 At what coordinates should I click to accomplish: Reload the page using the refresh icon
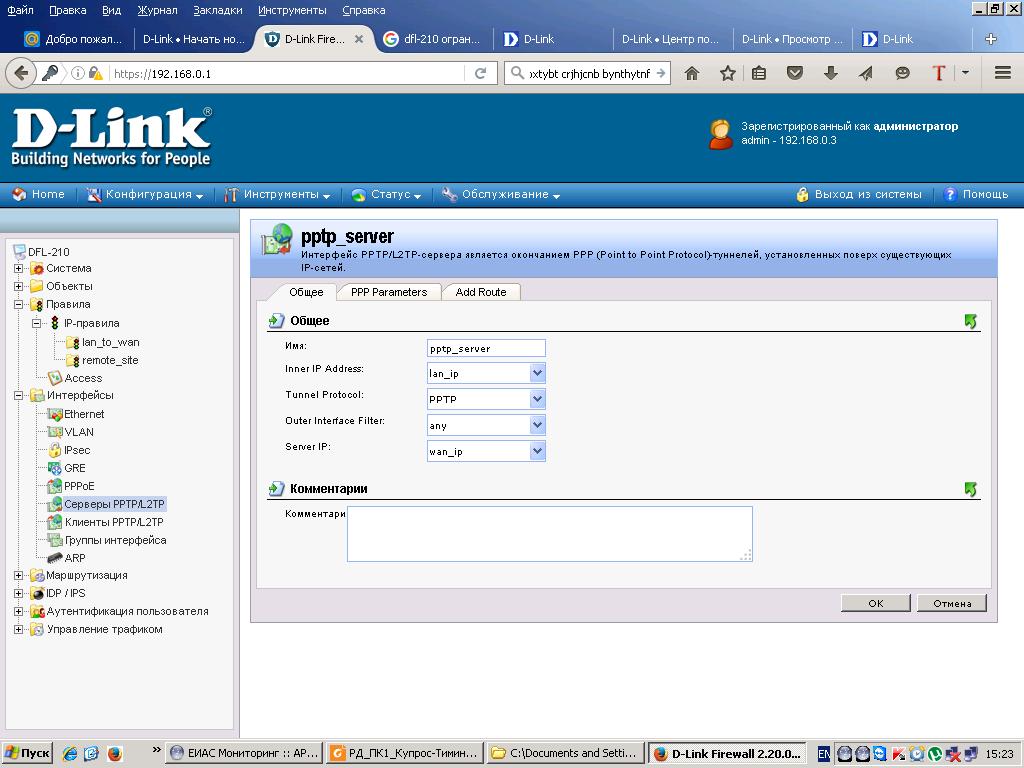481,73
